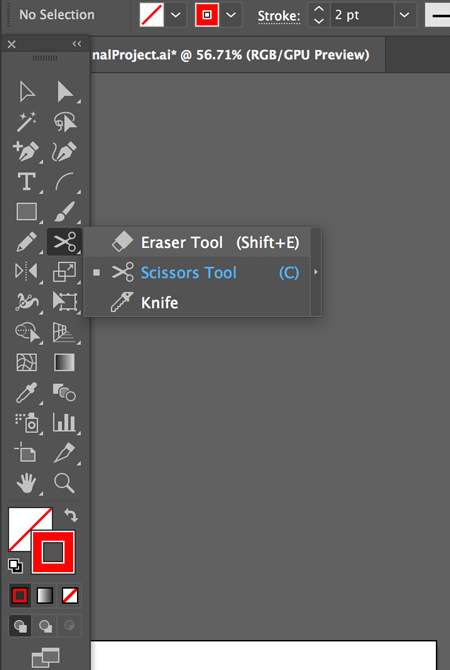Select the Type tool
Viewport: 450px width, 670px height.
coord(26,182)
